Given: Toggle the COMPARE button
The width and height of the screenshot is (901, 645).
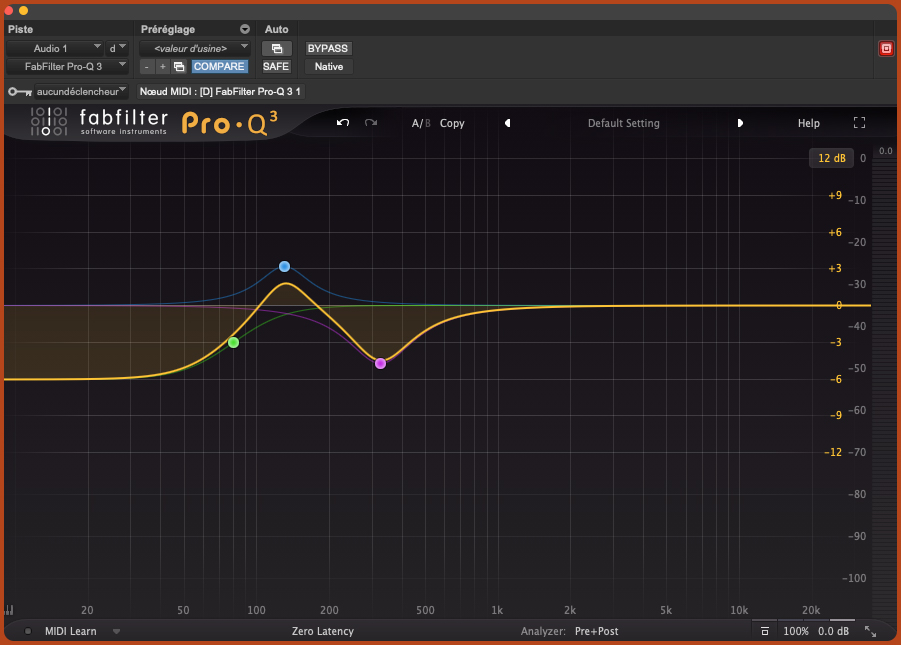Looking at the screenshot, I should click(x=219, y=66).
